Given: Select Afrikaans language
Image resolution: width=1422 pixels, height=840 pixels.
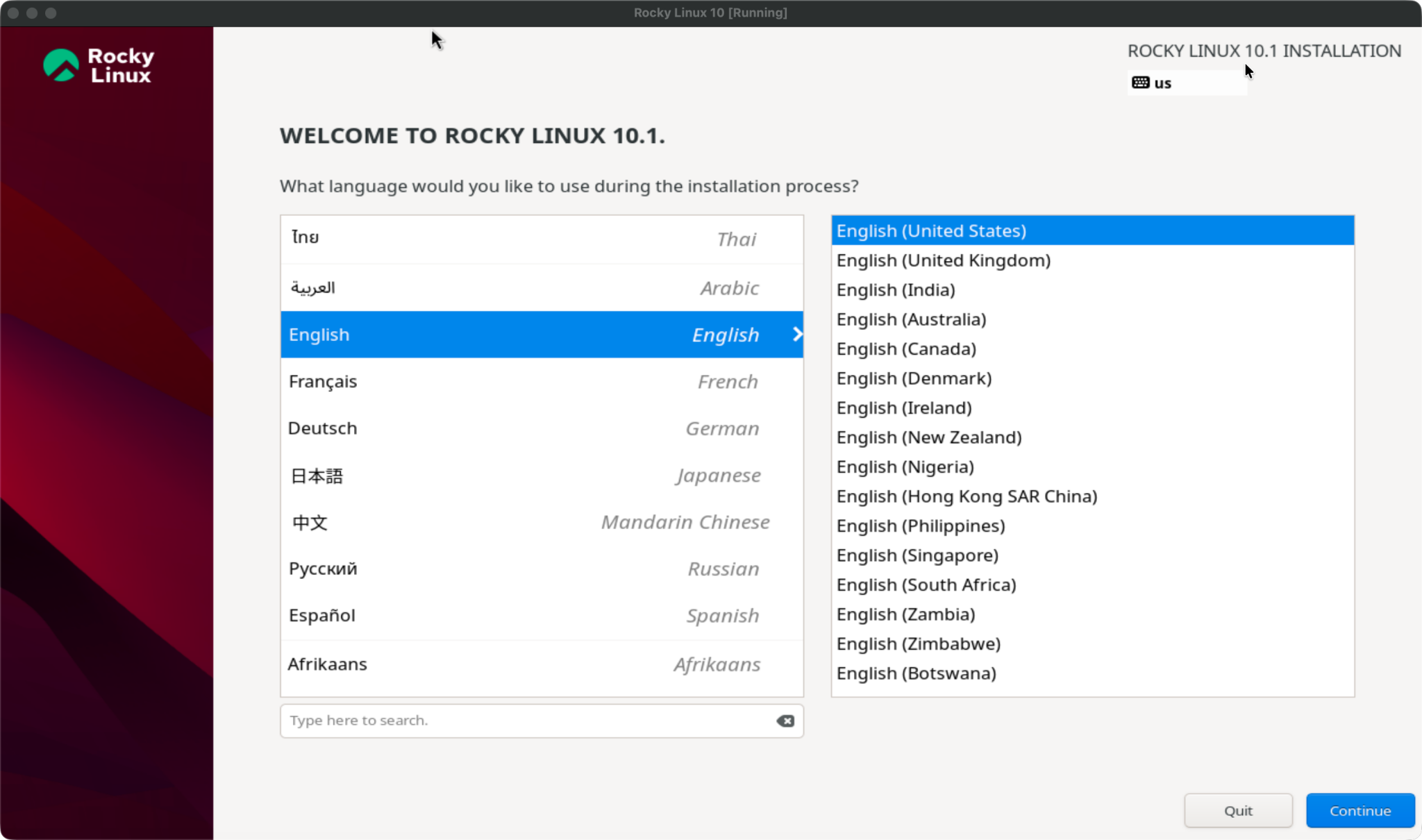Looking at the screenshot, I should (x=542, y=664).
